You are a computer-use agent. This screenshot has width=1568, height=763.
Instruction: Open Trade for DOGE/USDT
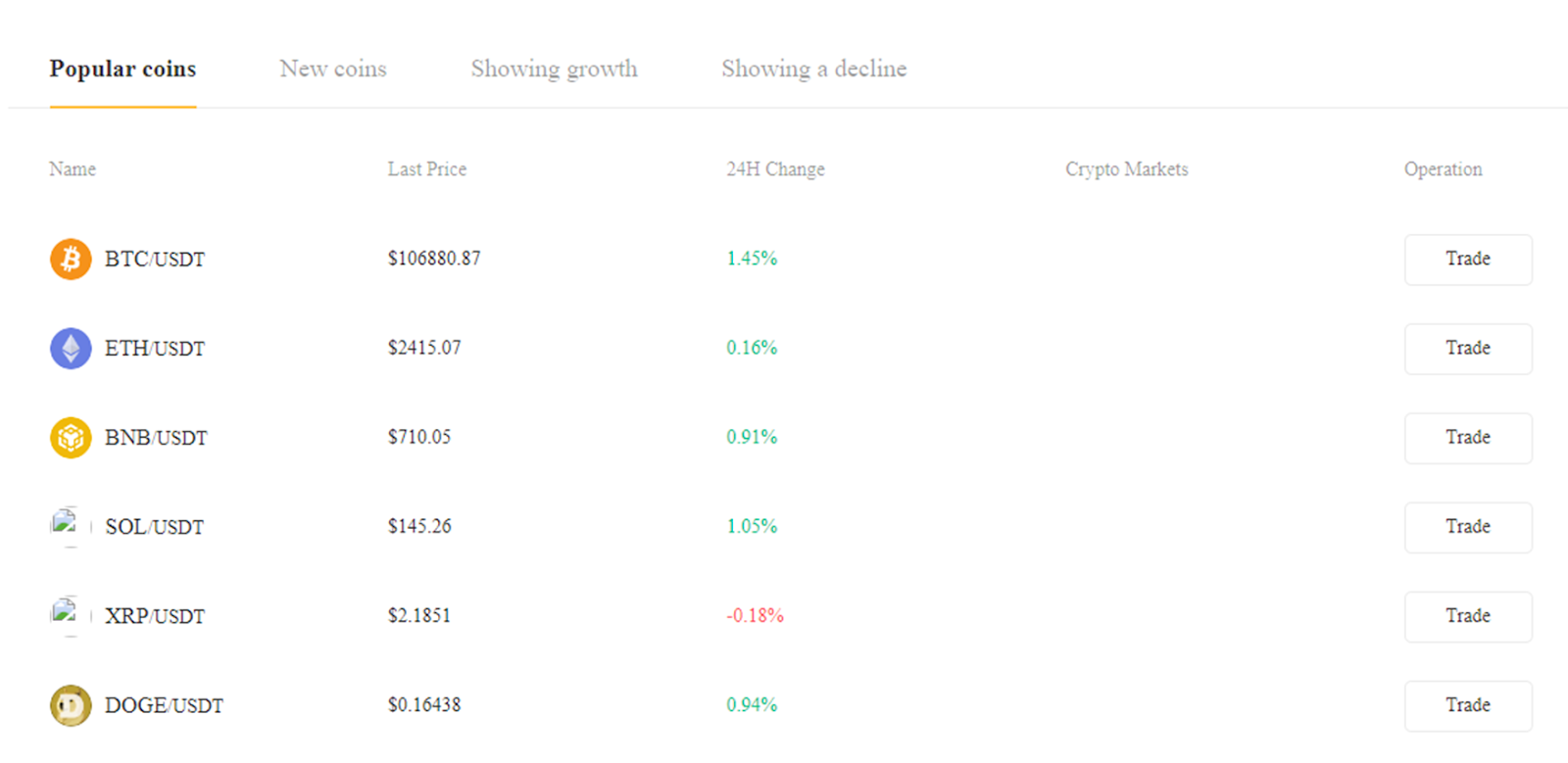coord(1467,705)
